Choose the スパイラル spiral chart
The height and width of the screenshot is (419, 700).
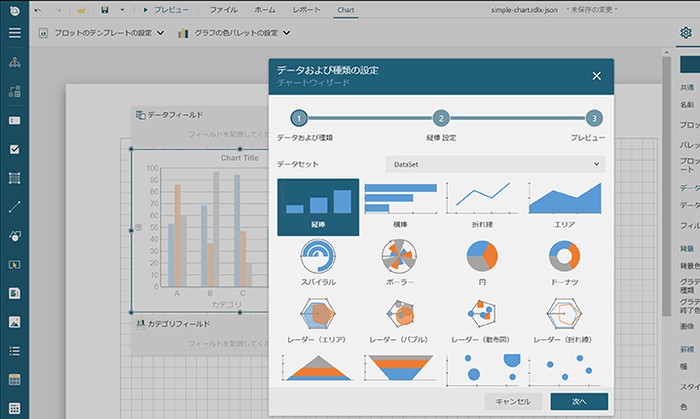pos(318,262)
